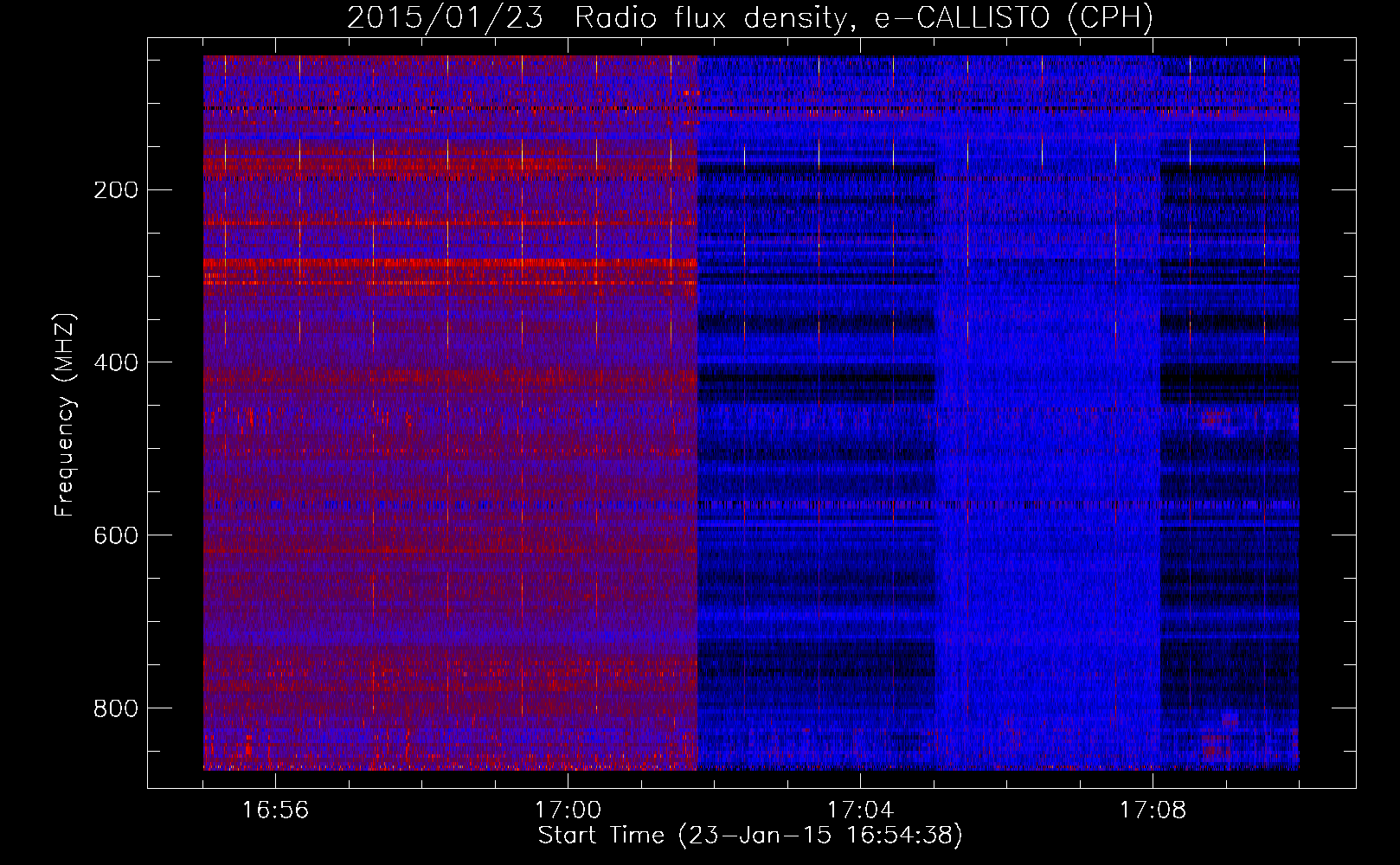Click the 17:00 time tick label
The image size is (1400, 865).
point(568,811)
